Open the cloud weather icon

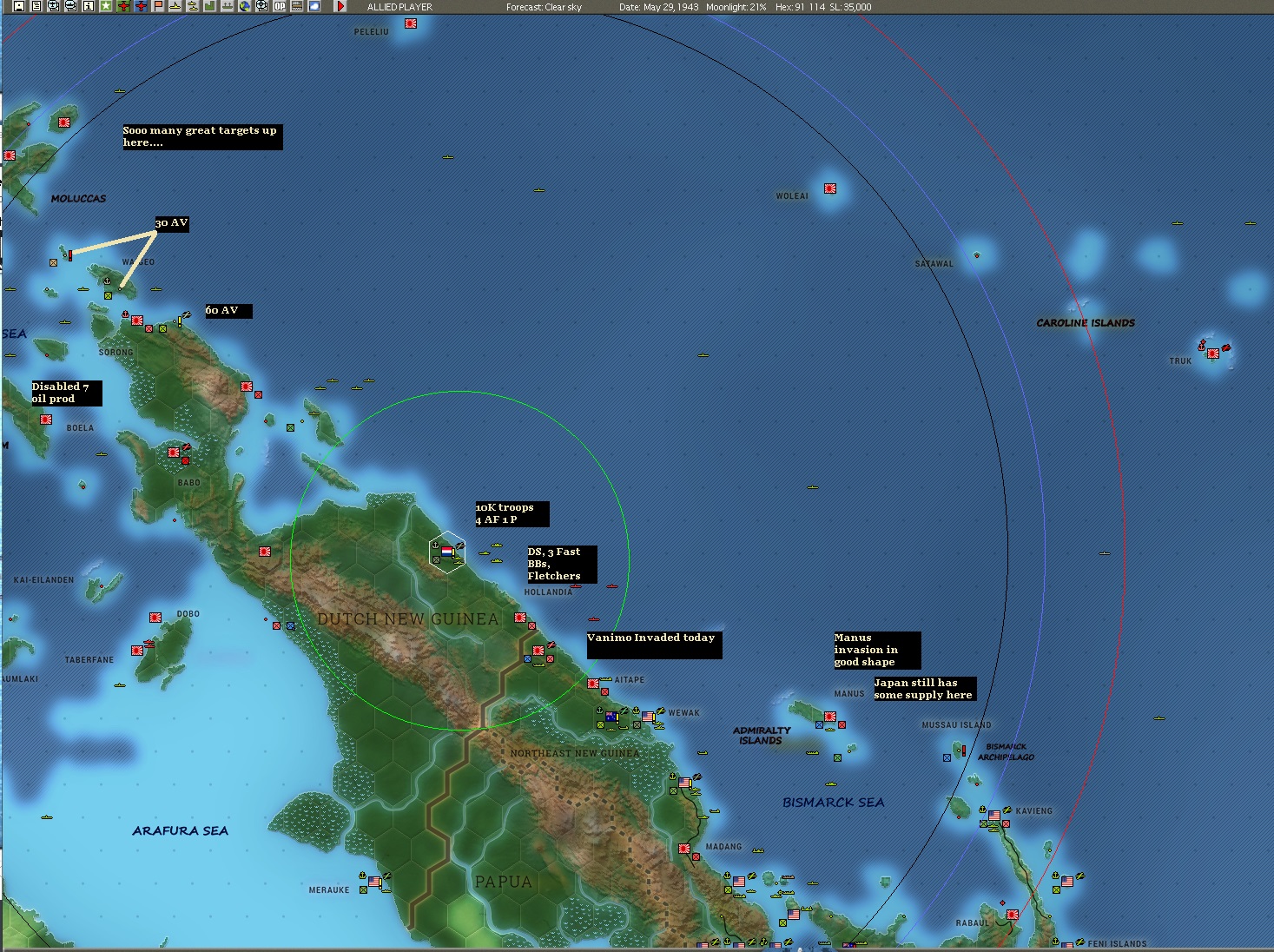(314, 6)
